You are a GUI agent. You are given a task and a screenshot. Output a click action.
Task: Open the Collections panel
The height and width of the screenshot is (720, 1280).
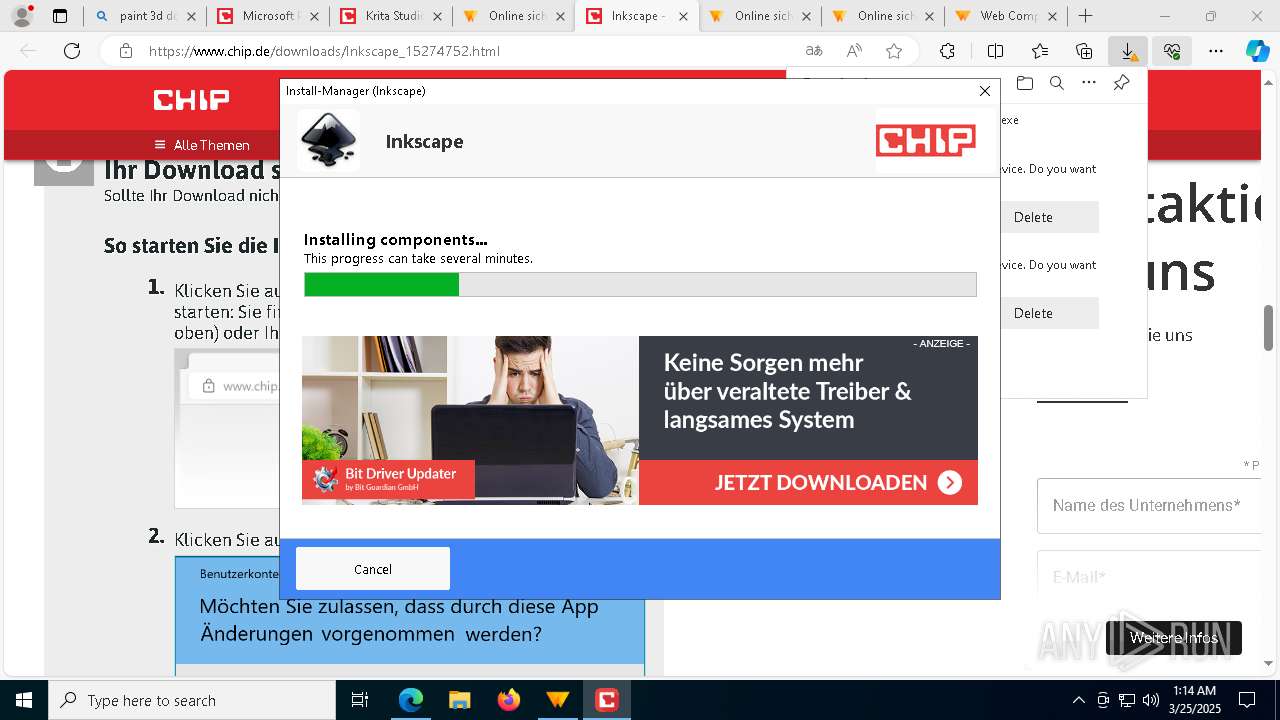pos(1084,51)
